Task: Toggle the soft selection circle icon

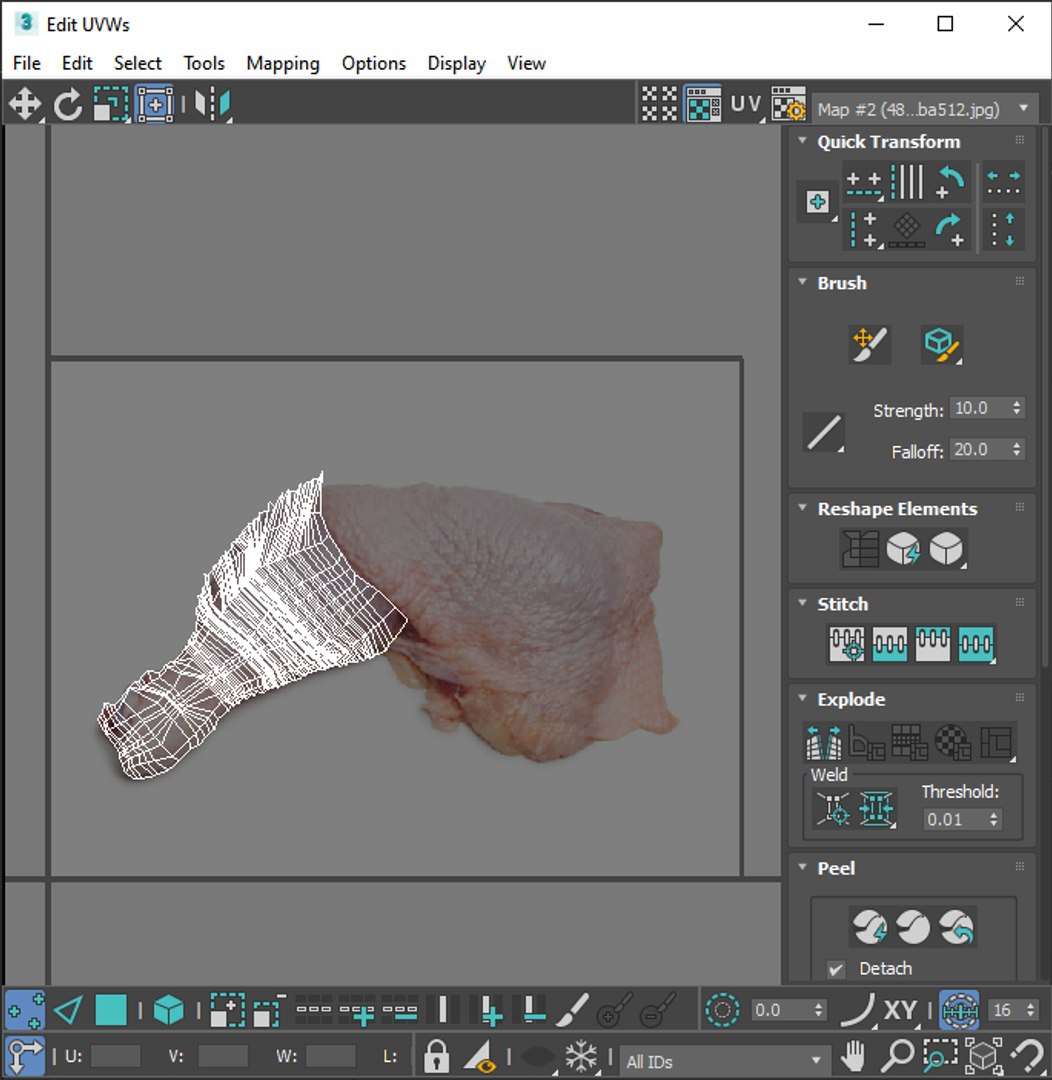Action: pos(722,1010)
